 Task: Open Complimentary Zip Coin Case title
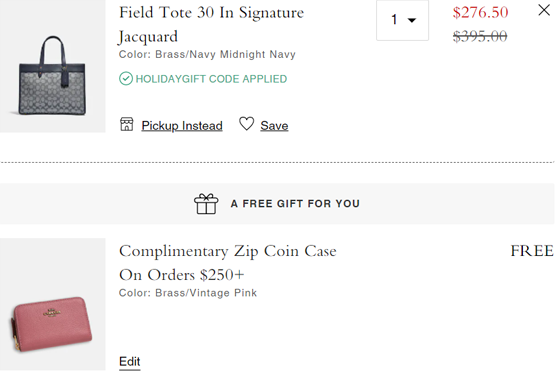pos(228,263)
